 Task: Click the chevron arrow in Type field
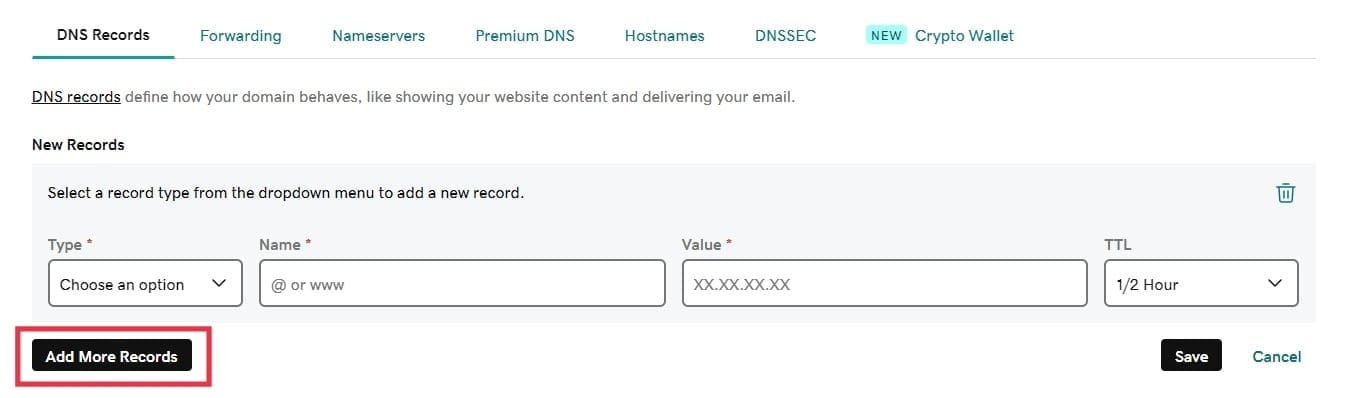tap(220, 283)
